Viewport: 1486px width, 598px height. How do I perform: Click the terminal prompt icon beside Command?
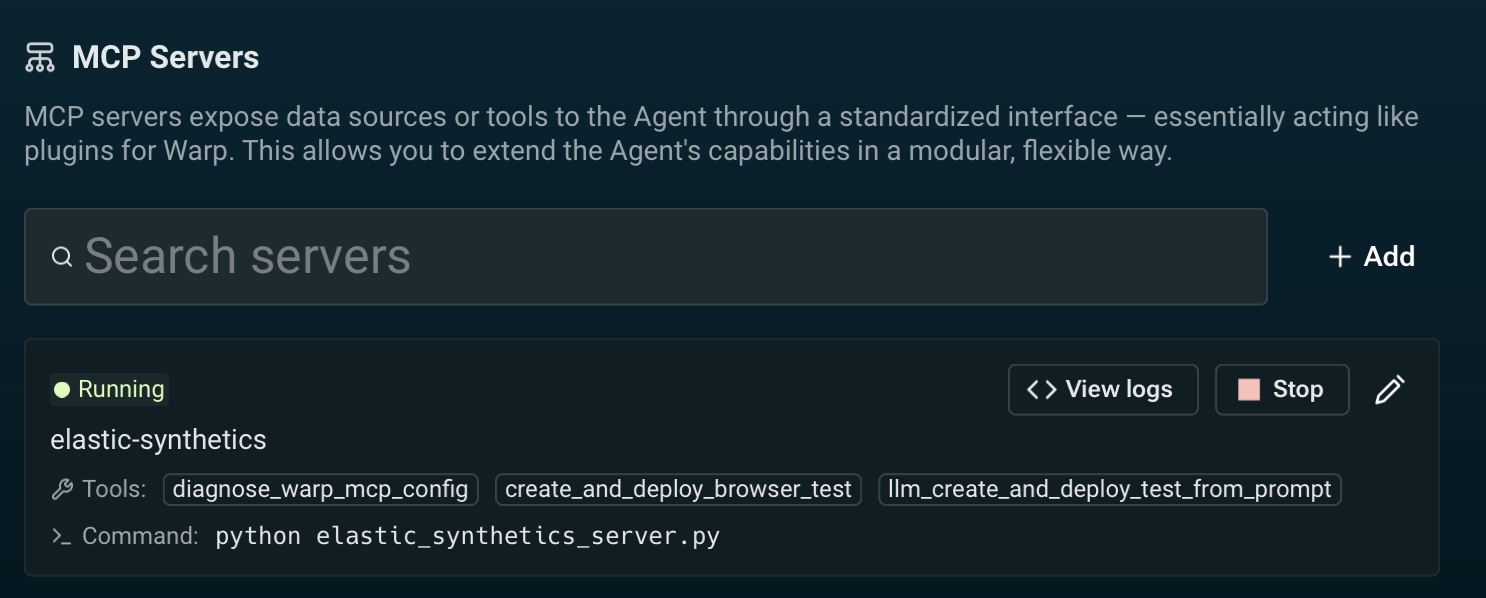tap(62, 536)
